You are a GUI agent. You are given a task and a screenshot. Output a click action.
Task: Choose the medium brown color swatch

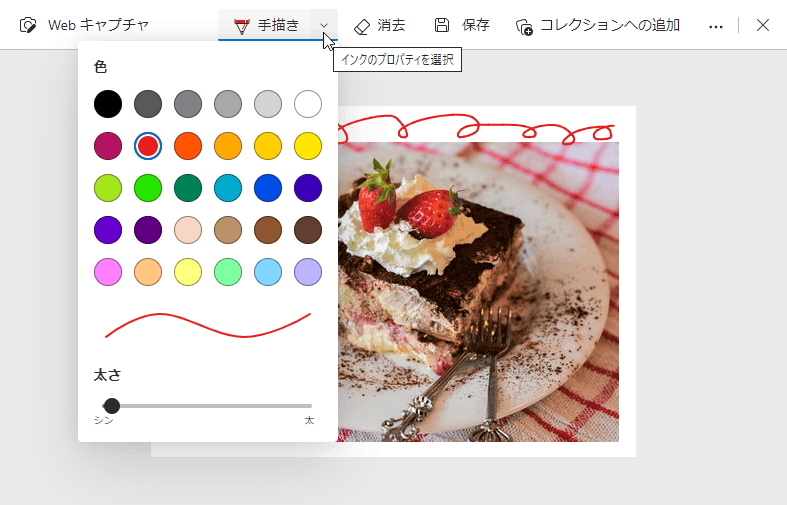coord(268,230)
